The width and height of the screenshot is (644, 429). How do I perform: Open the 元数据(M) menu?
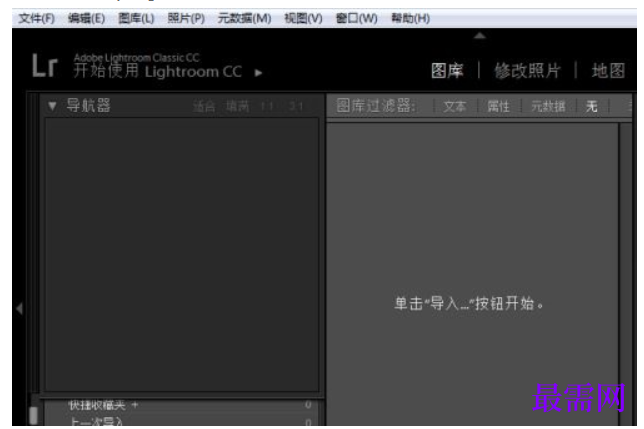[x=244, y=18]
